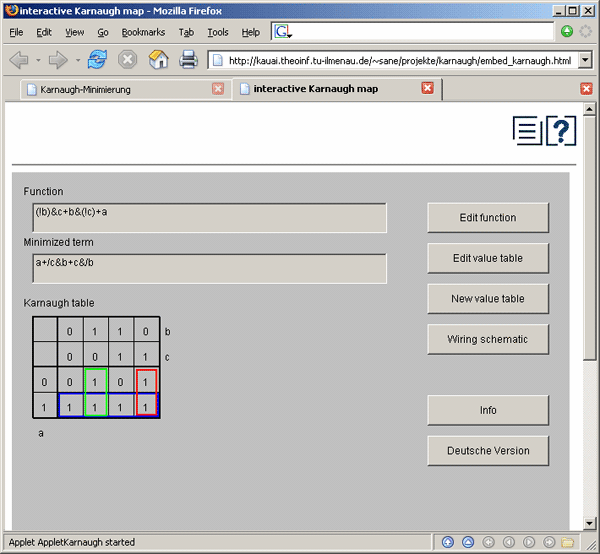Open the View menu
Screen dimensions: 600x554
click(x=75, y=33)
